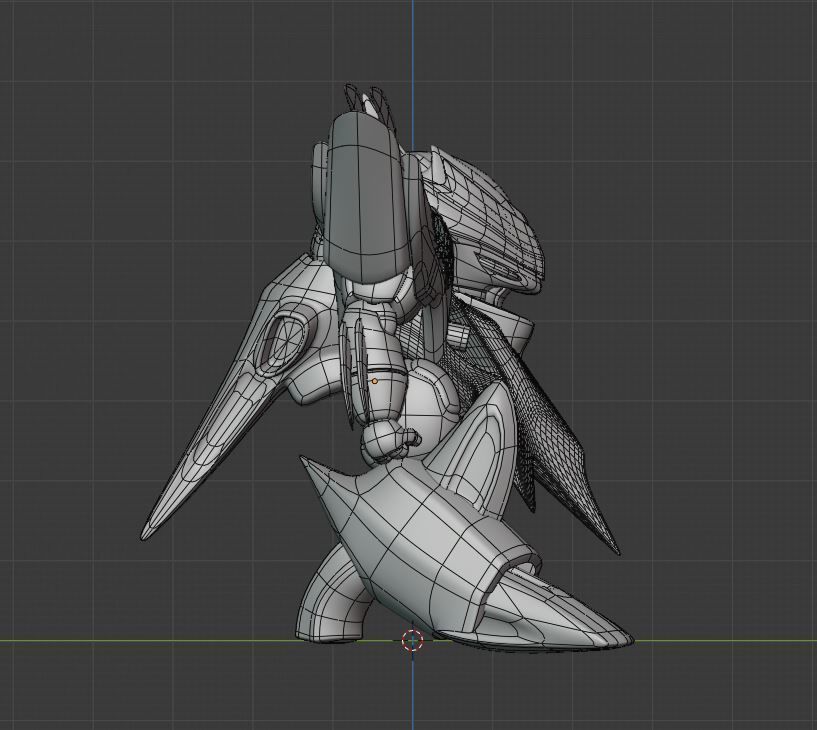Viewport: 817px width, 730px height.
Task: Click the orange object origin dot
Action: (x=375, y=381)
